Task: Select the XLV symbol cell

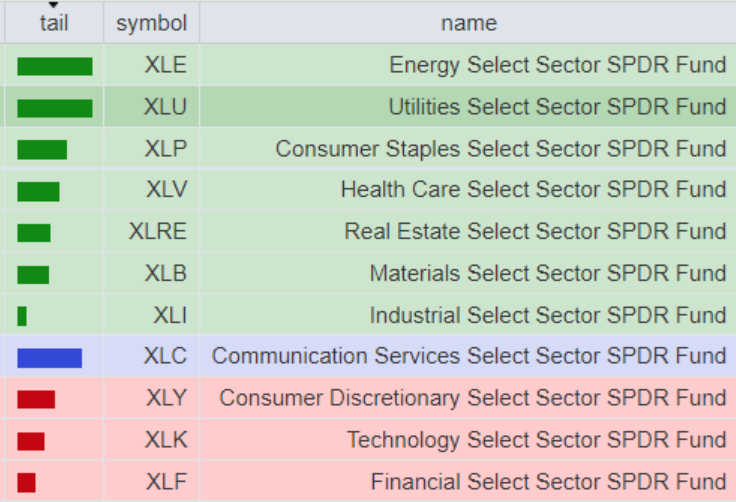Action: tap(166, 190)
